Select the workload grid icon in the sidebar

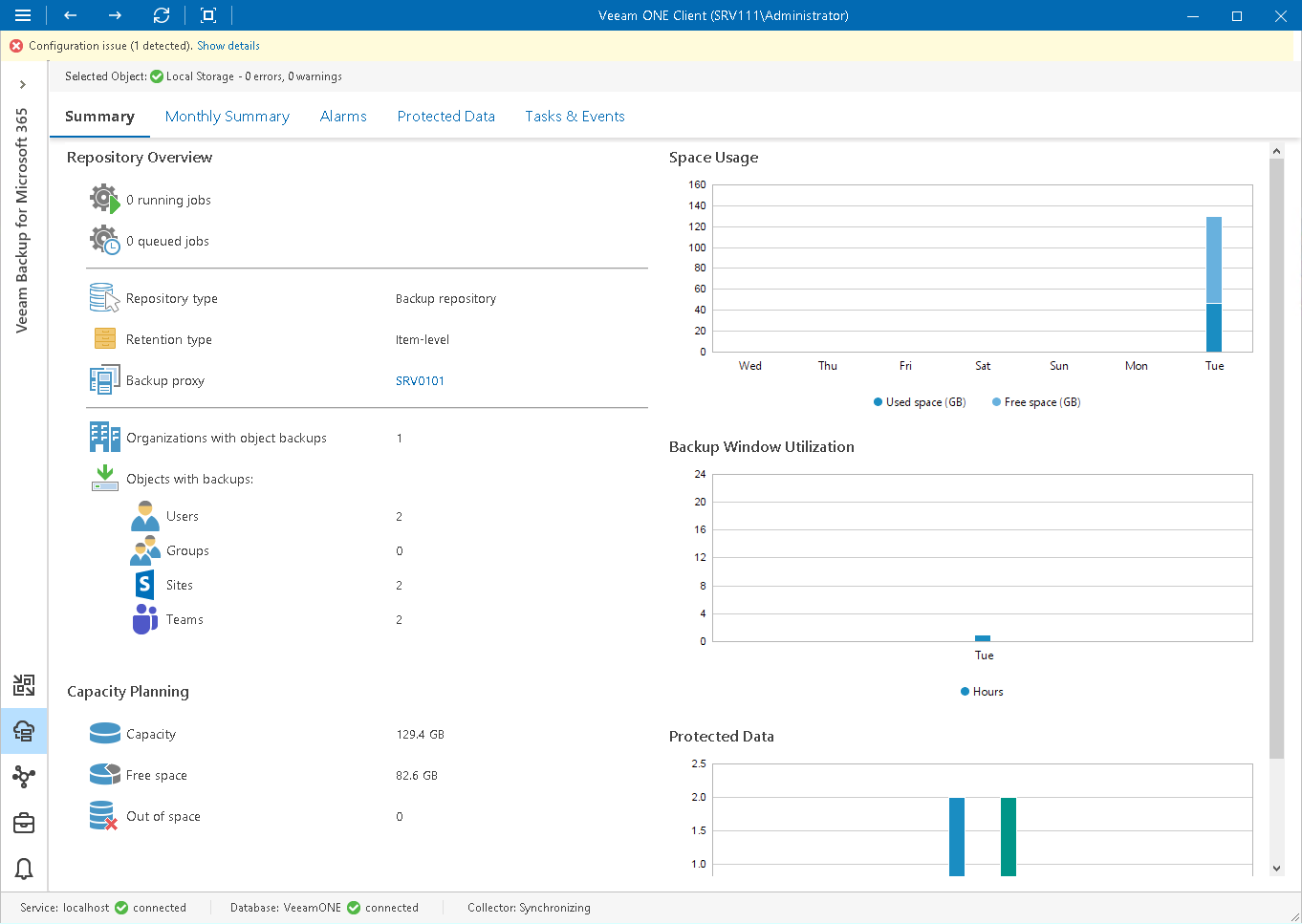pyautogui.click(x=23, y=685)
